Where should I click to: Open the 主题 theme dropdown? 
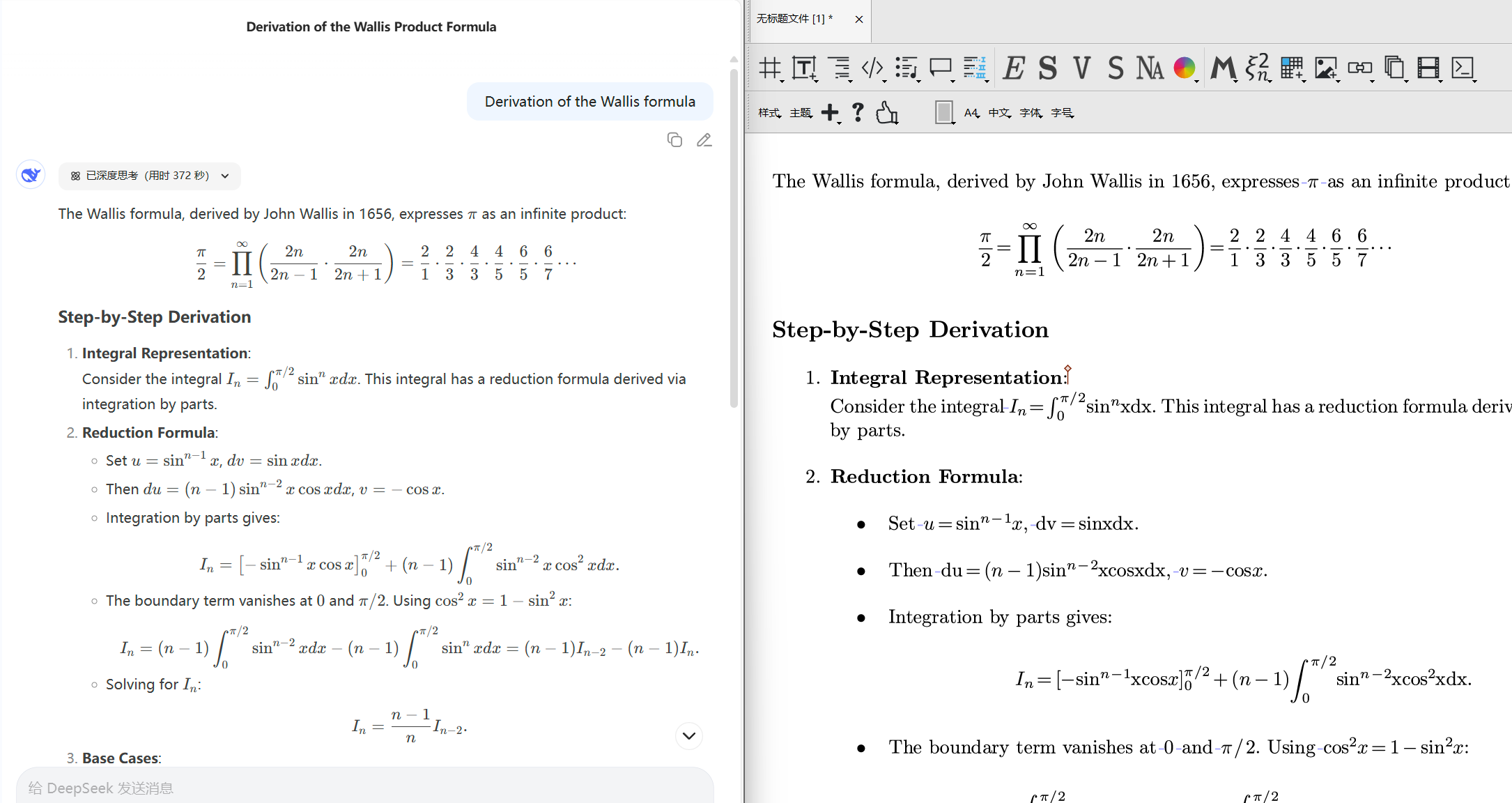pyautogui.click(x=801, y=113)
